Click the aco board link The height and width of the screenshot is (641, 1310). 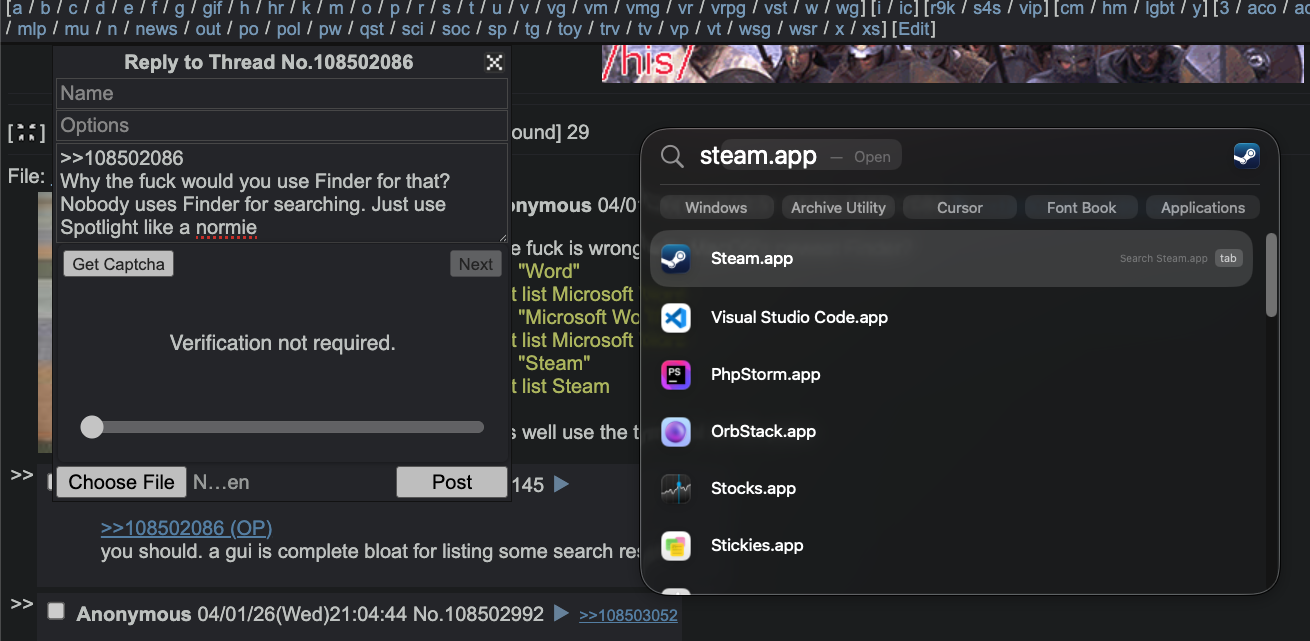pyautogui.click(x=1261, y=8)
